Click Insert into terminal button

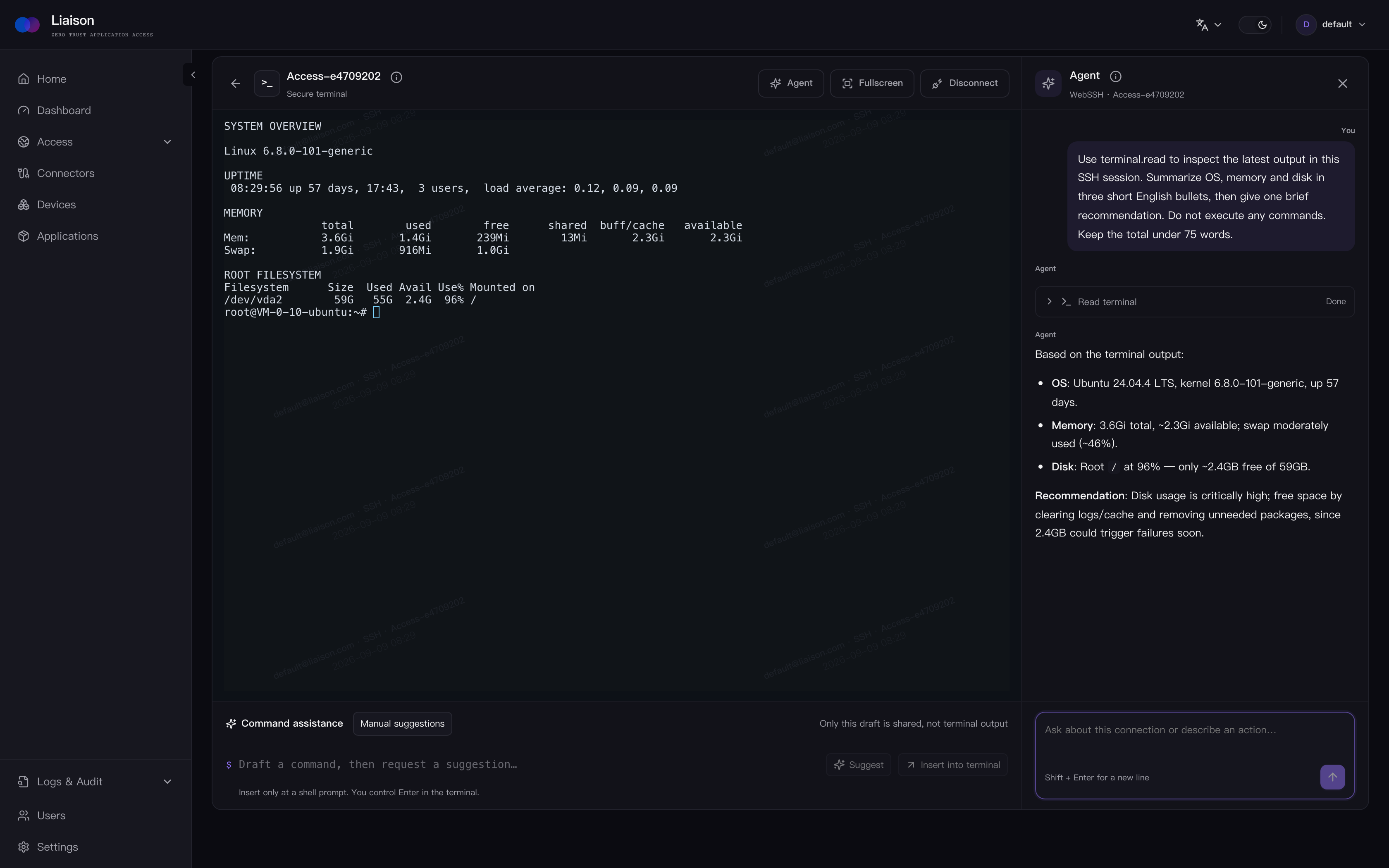coord(952,765)
